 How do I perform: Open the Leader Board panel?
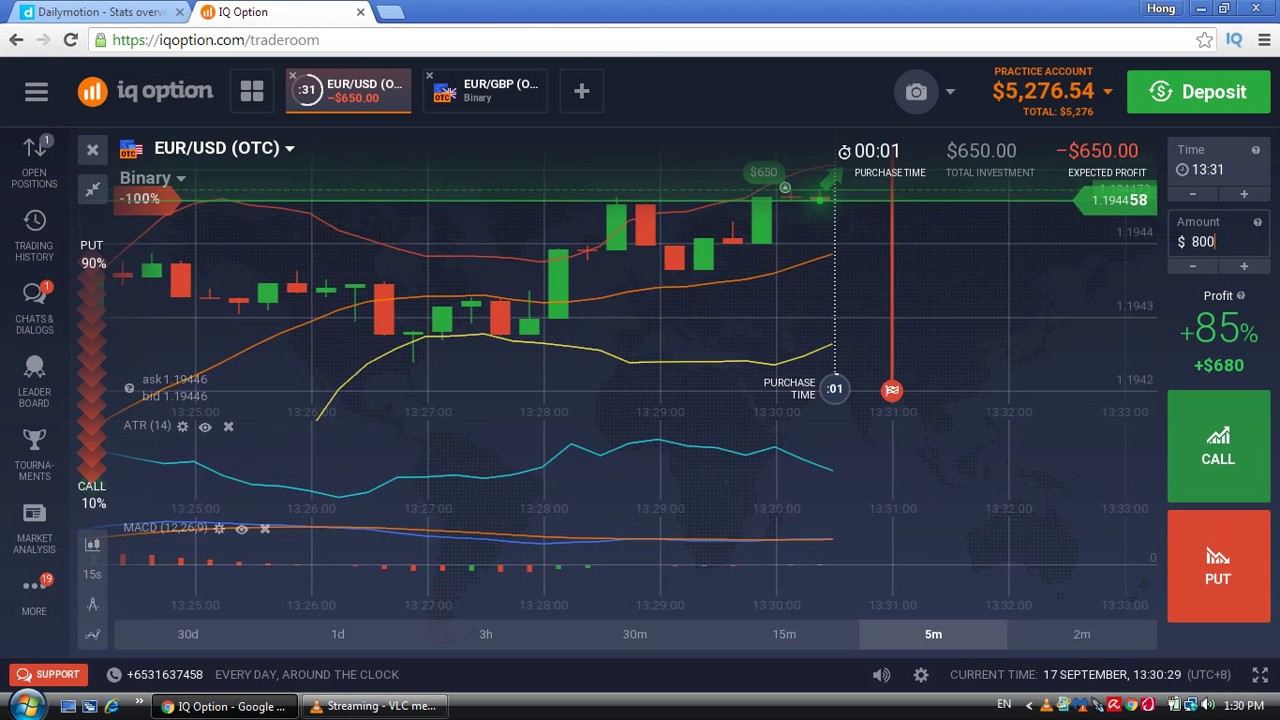34,382
